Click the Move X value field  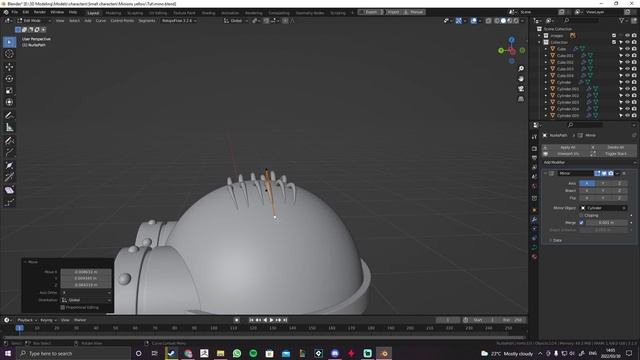86,271
